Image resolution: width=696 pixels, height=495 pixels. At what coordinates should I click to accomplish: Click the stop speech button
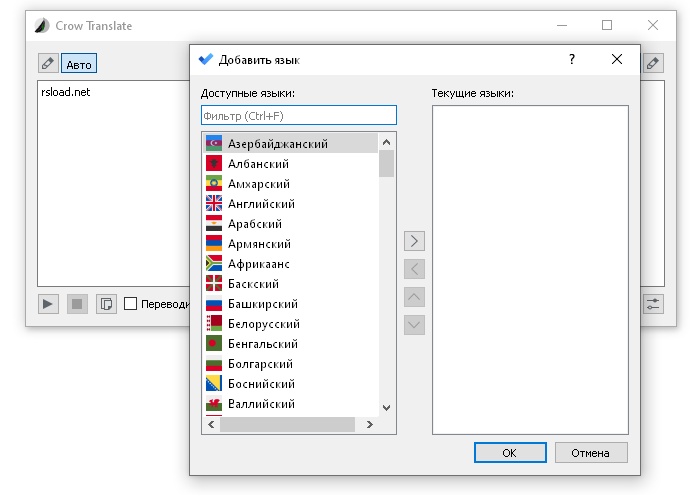coord(77,304)
